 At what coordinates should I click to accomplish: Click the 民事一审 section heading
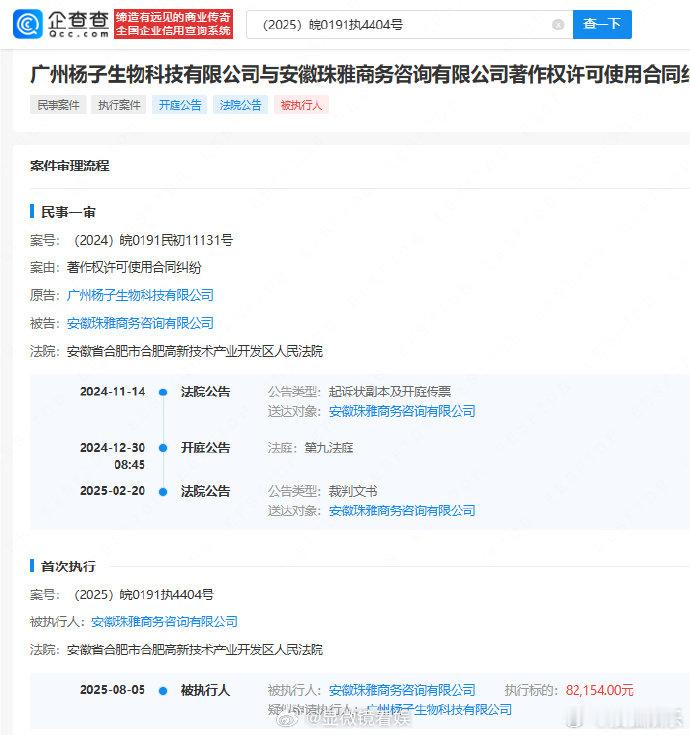tap(68, 212)
